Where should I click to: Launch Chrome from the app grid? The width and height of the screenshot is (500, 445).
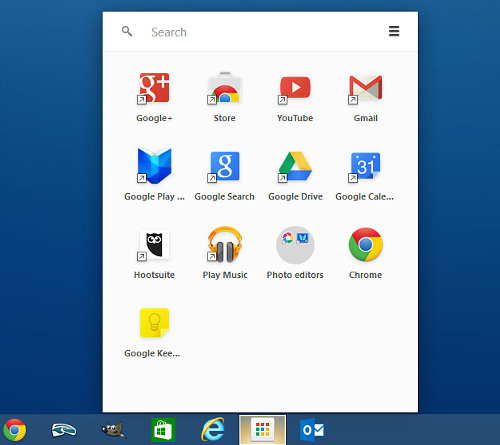click(366, 245)
